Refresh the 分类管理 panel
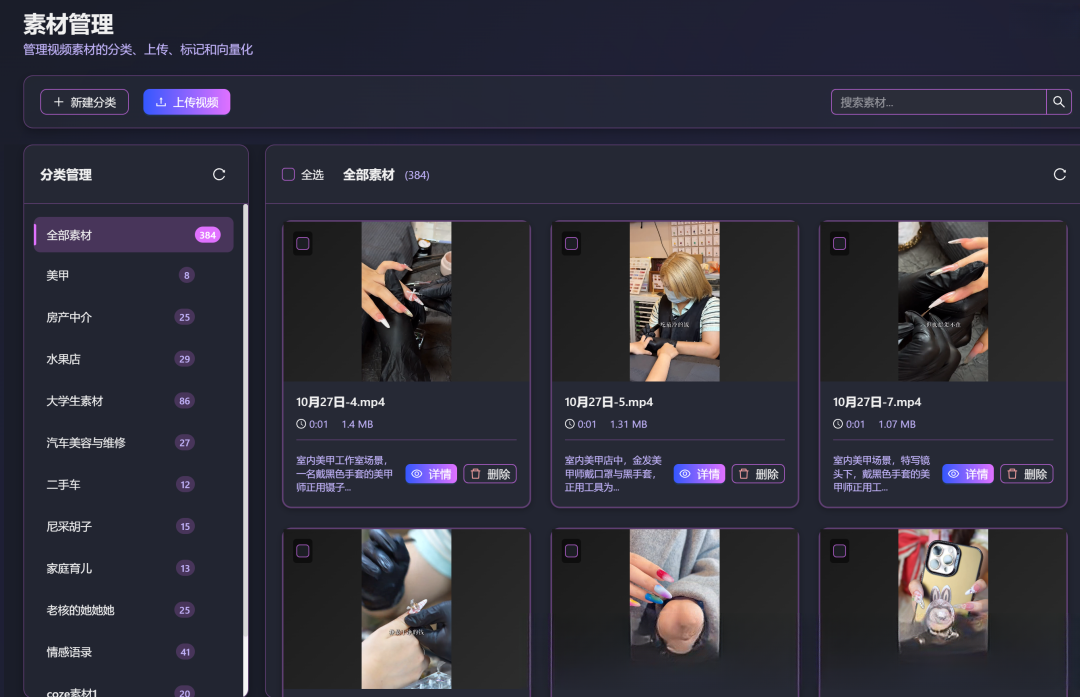The width and height of the screenshot is (1080, 697). pos(219,173)
